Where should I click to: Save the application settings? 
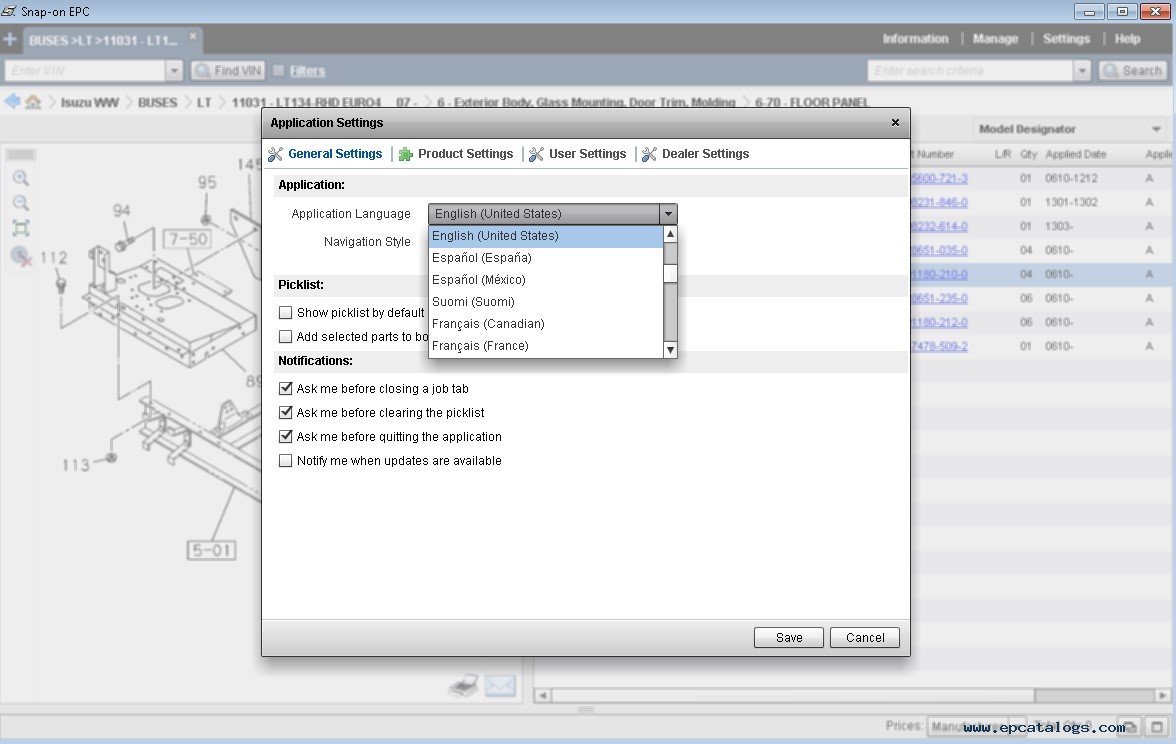point(789,638)
